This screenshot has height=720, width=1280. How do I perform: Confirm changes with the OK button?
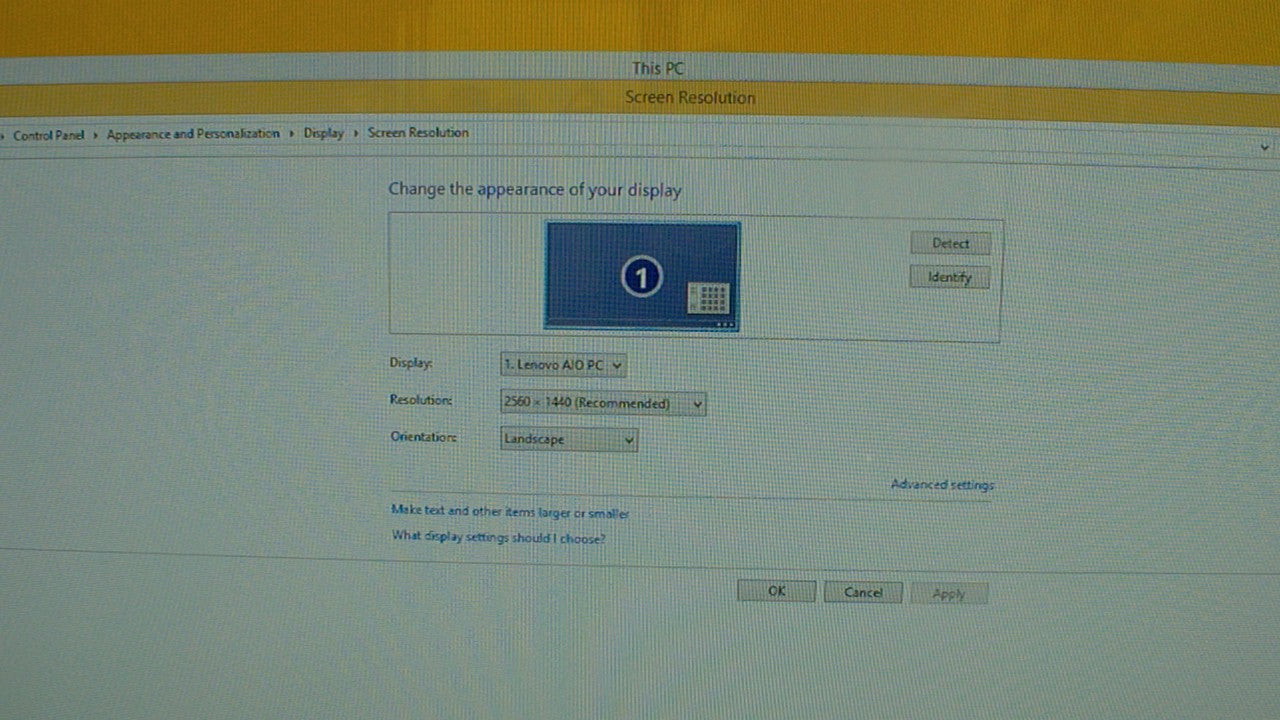click(x=776, y=591)
